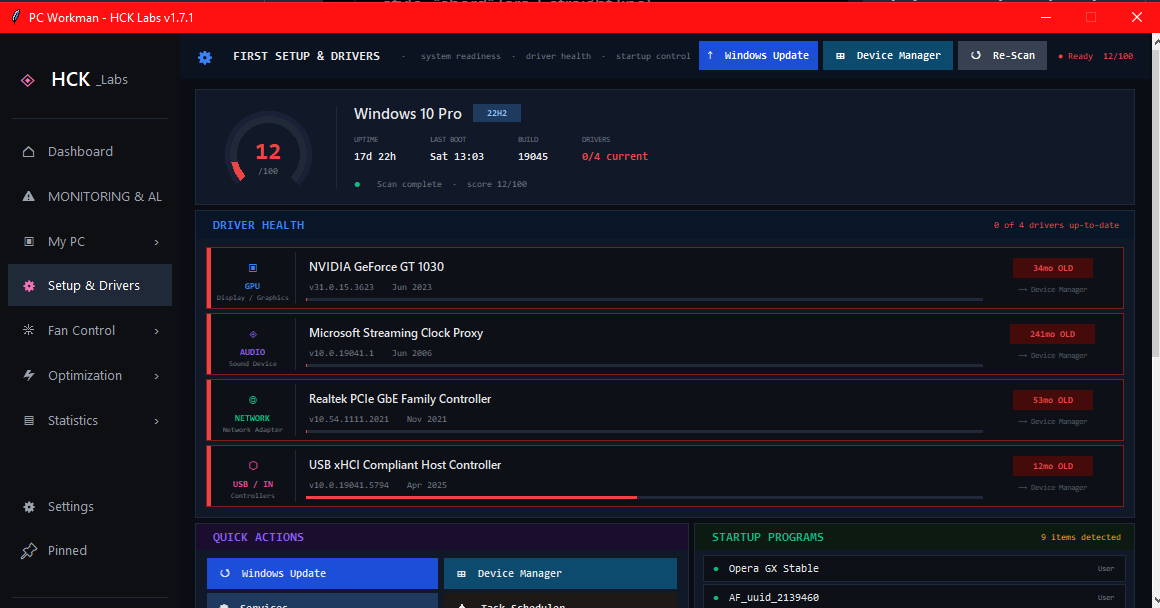1160x608 pixels.
Task: Click the feather app icon in title bar
Action: [x=15, y=17]
